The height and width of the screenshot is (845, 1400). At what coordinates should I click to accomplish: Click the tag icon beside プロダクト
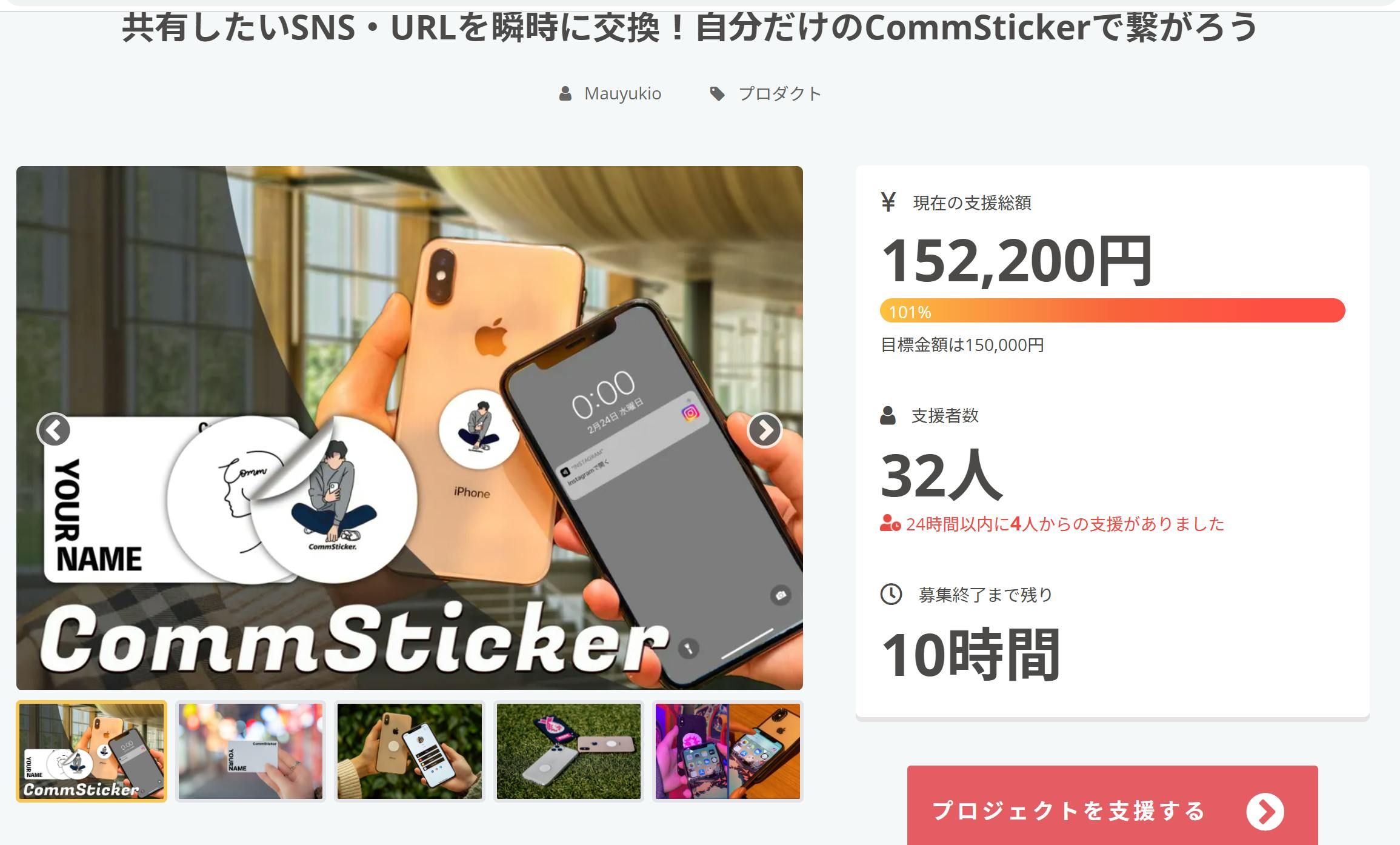717,93
